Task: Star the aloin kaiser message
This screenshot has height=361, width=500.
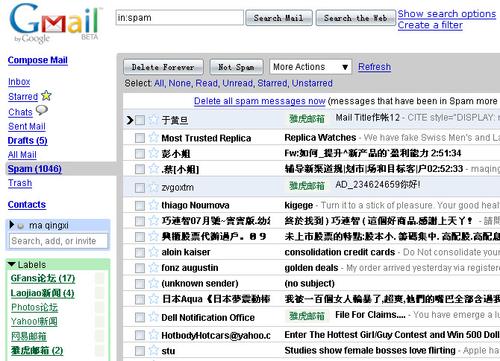Action: [153, 252]
